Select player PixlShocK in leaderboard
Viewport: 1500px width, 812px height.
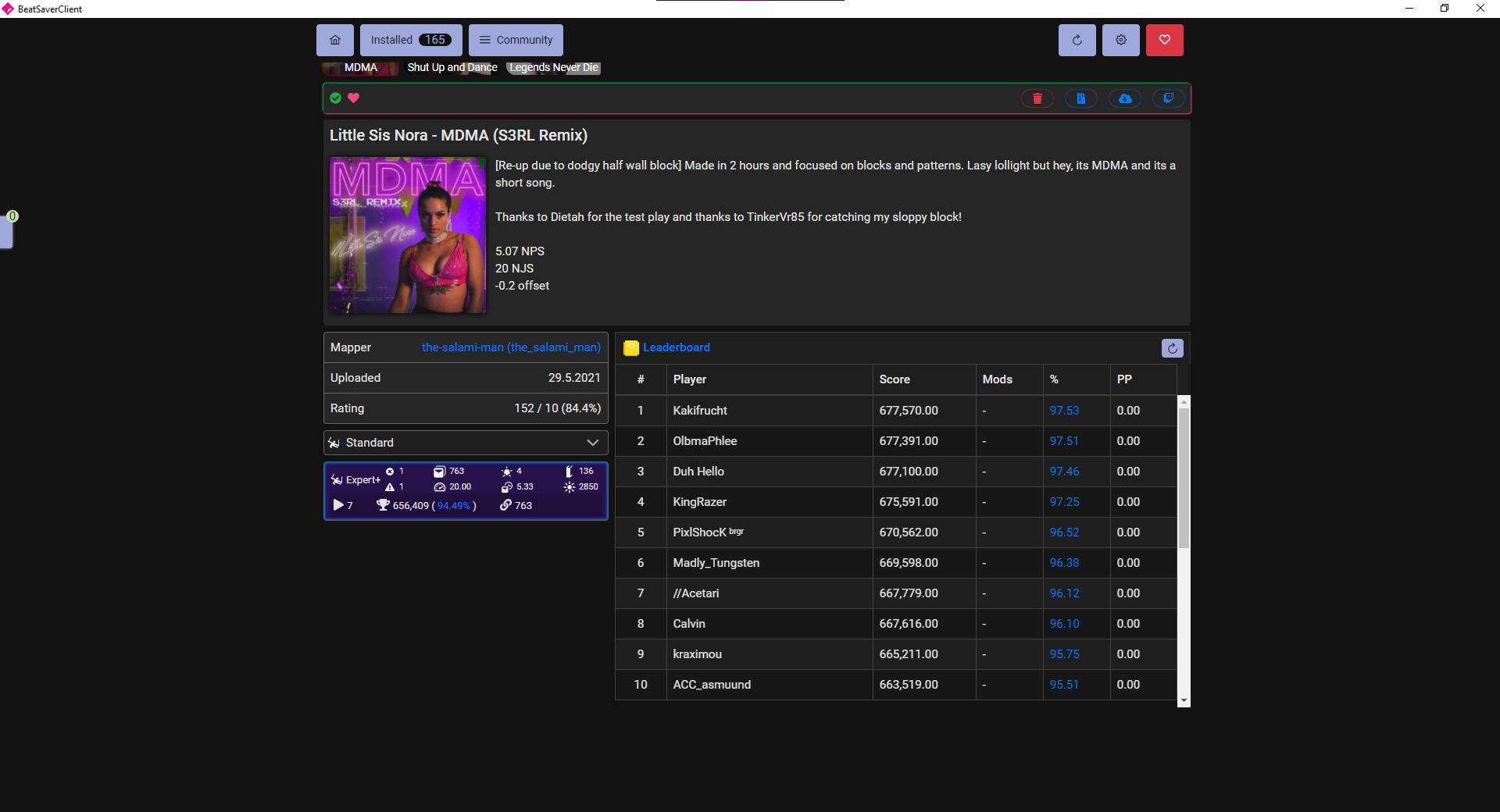[x=708, y=532]
